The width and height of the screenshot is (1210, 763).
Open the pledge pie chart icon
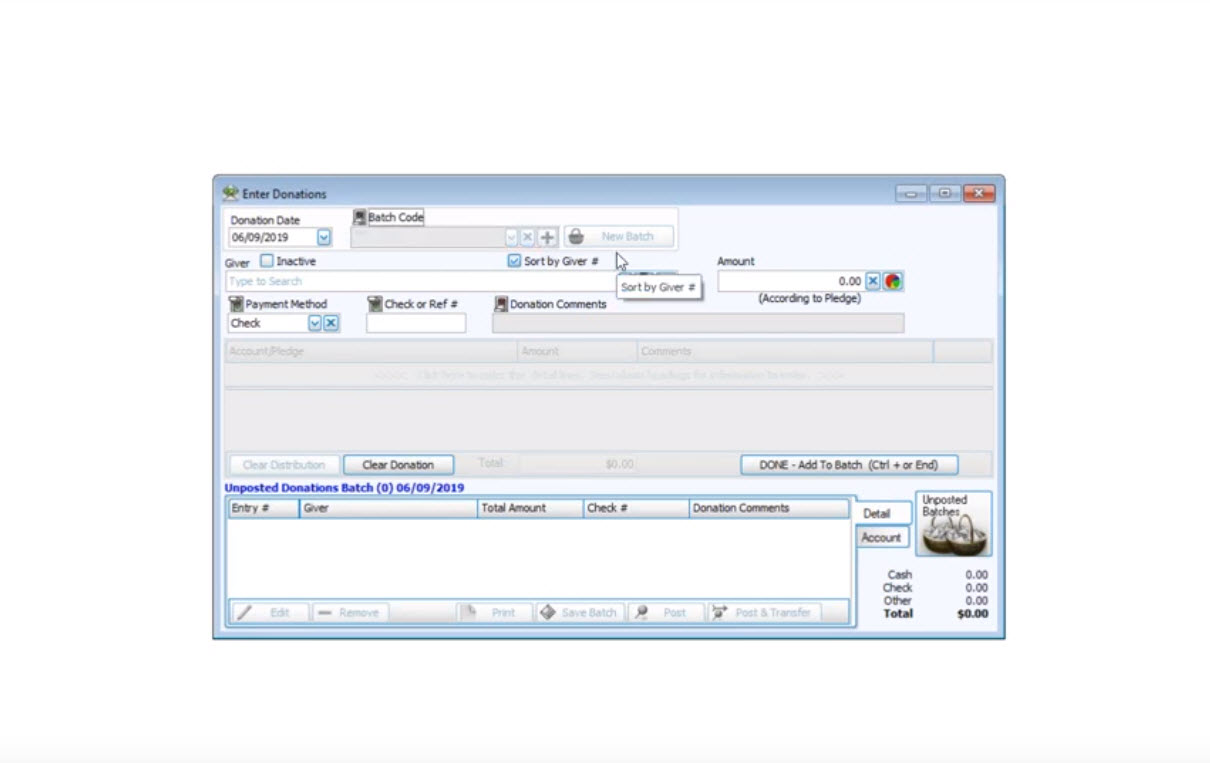point(892,282)
